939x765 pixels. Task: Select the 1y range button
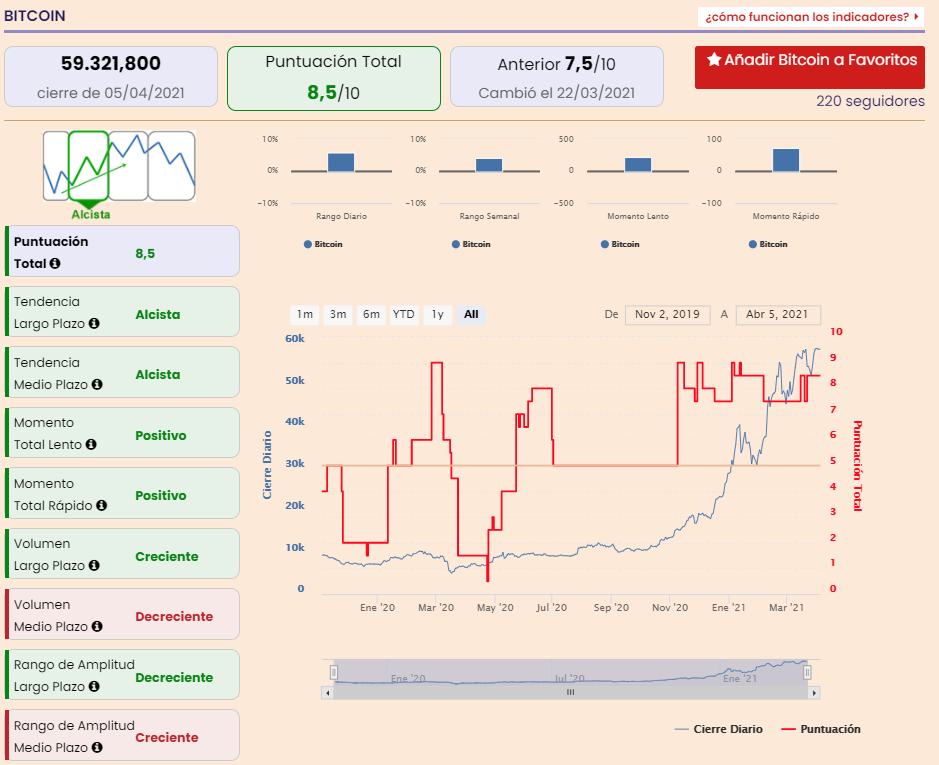click(x=438, y=315)
